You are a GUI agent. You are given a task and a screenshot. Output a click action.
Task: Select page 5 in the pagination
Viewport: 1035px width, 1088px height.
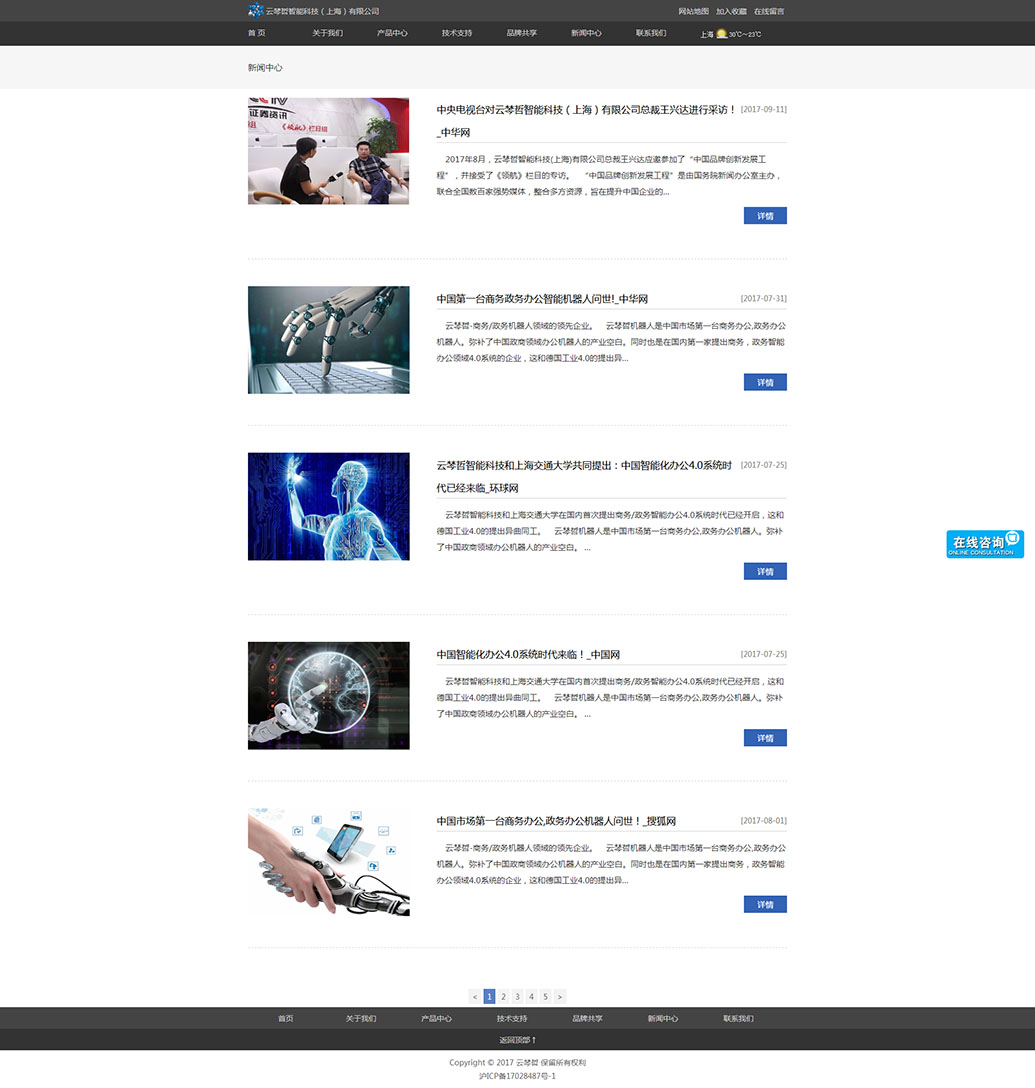pyautogui.click(x=545, y=996)
